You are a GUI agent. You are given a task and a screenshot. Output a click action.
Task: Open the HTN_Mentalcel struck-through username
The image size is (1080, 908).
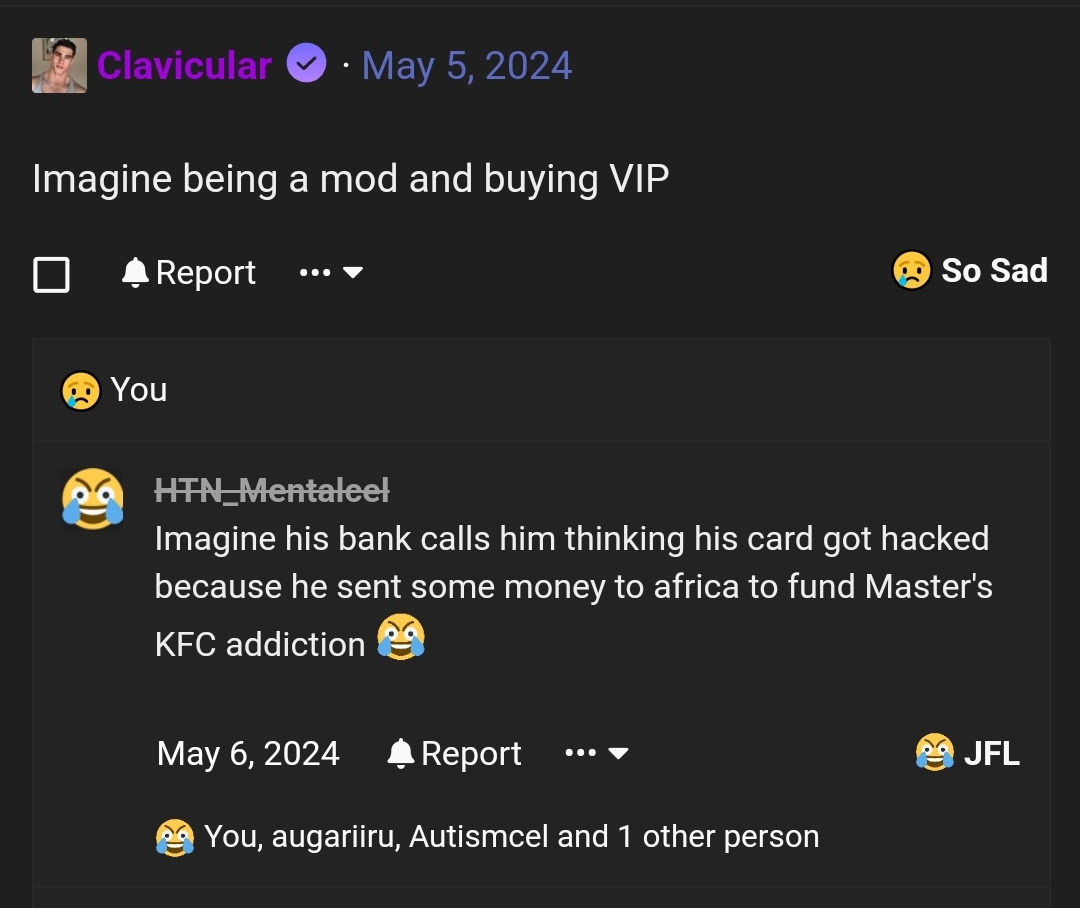(x=272, y=490)
